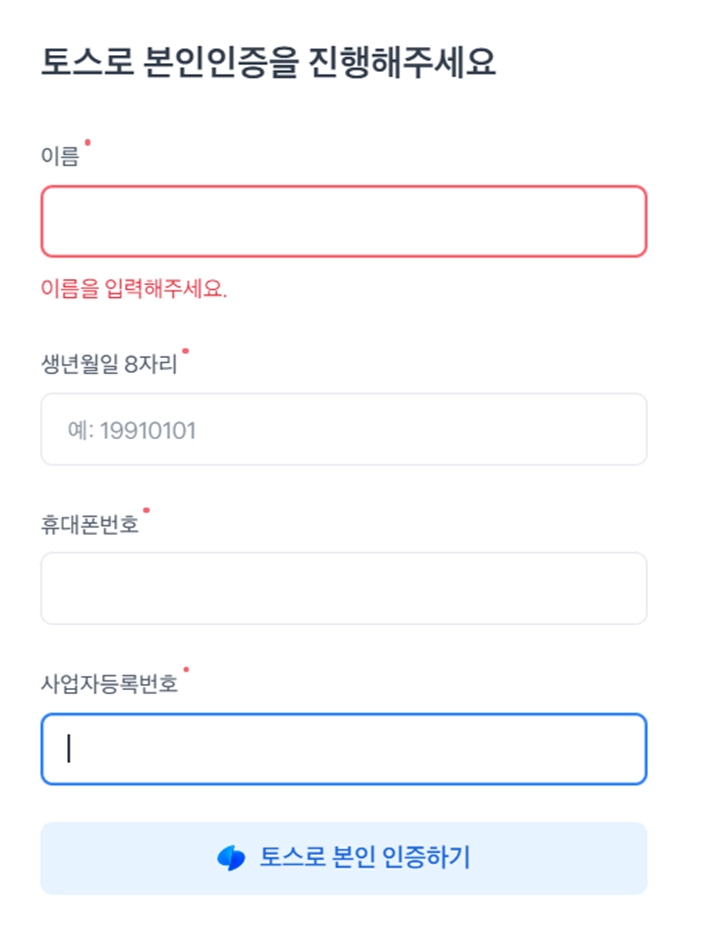Focus the 이름 input field
This screenshot has width=707, height=930.
(343, 221)
